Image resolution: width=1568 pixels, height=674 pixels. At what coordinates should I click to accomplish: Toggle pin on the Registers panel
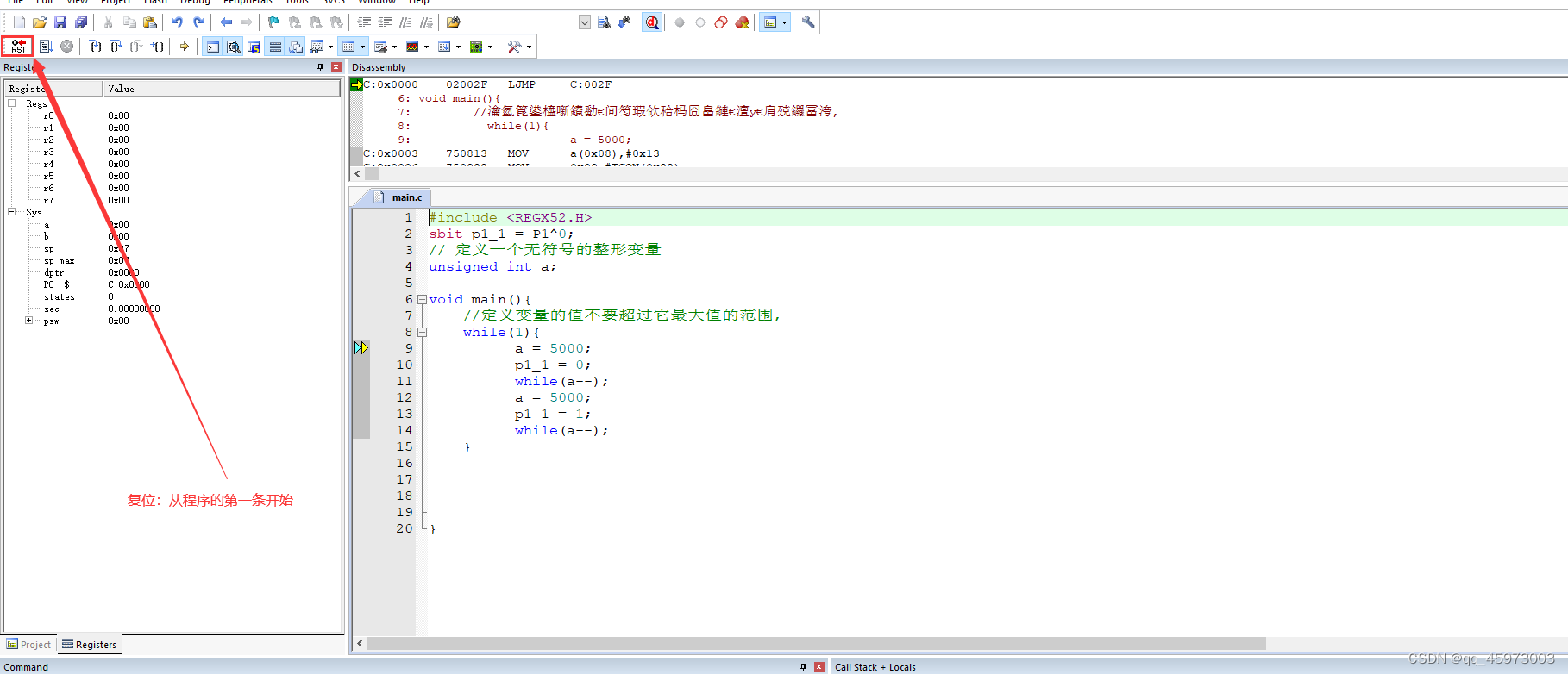click(321, 67)
